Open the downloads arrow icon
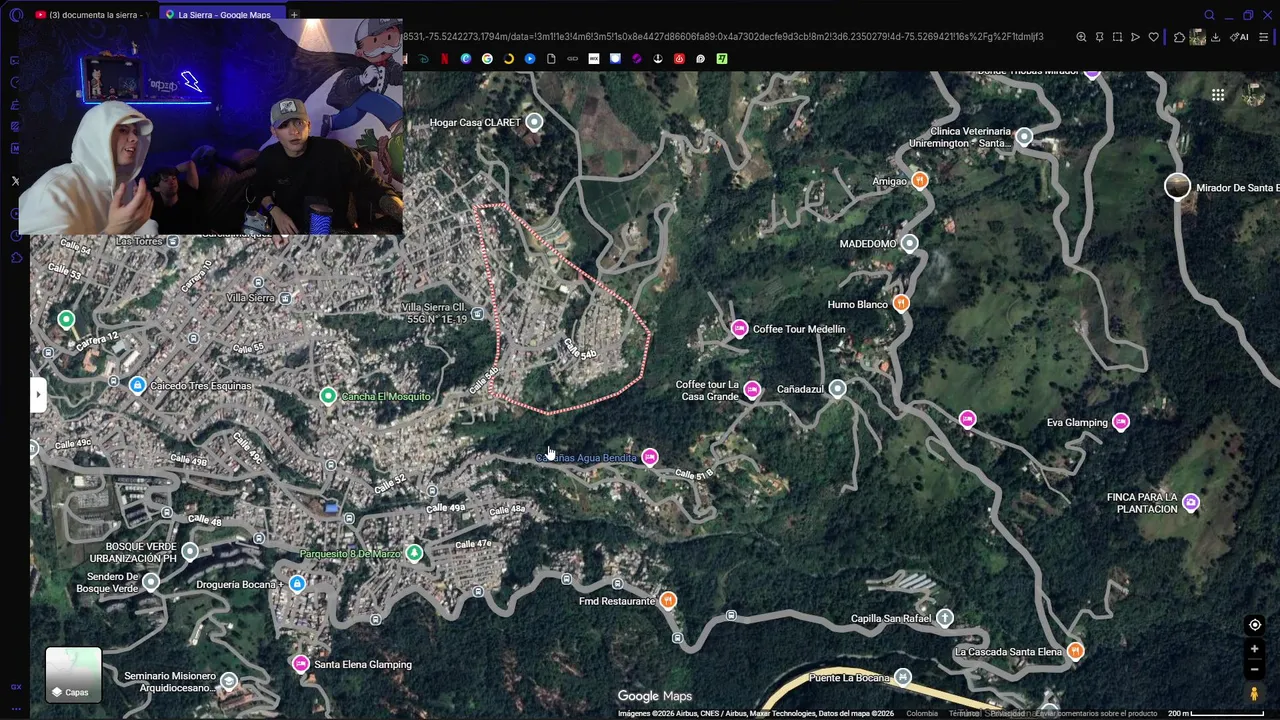The width and height of the screenshot is (1280, 720). [x=1215, y=37]
